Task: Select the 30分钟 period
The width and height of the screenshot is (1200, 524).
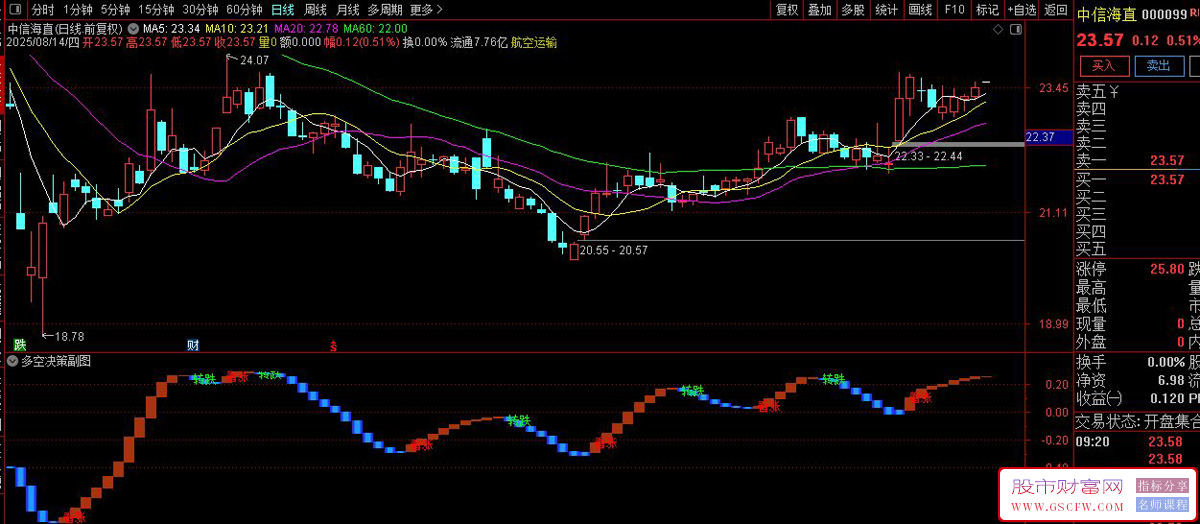Action: tap(200, 9)
